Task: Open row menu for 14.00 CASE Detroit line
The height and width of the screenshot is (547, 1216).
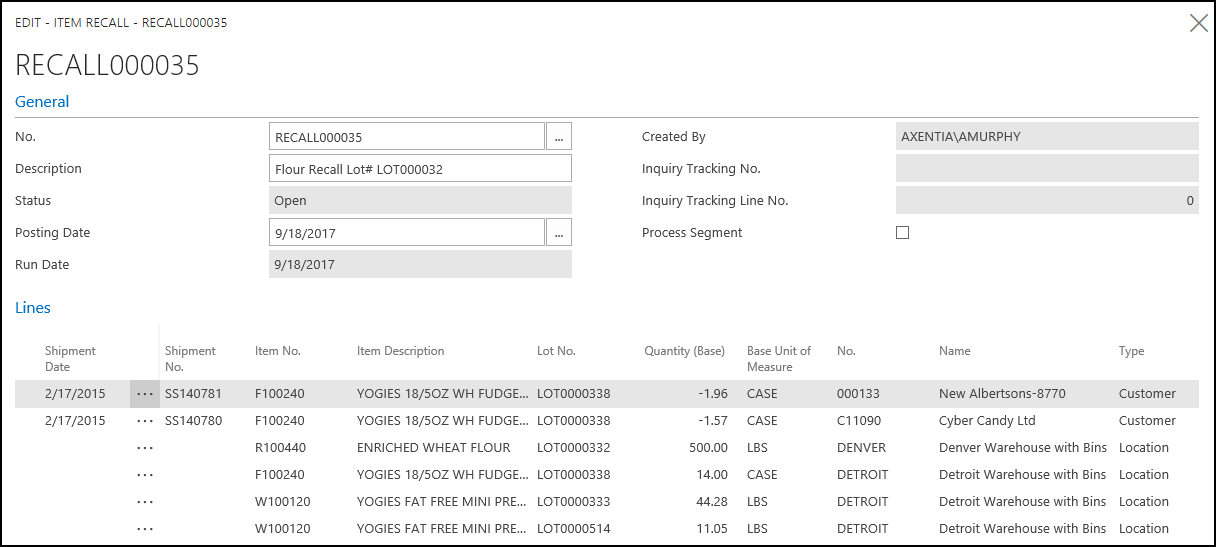Action: (x=145, y=475)
